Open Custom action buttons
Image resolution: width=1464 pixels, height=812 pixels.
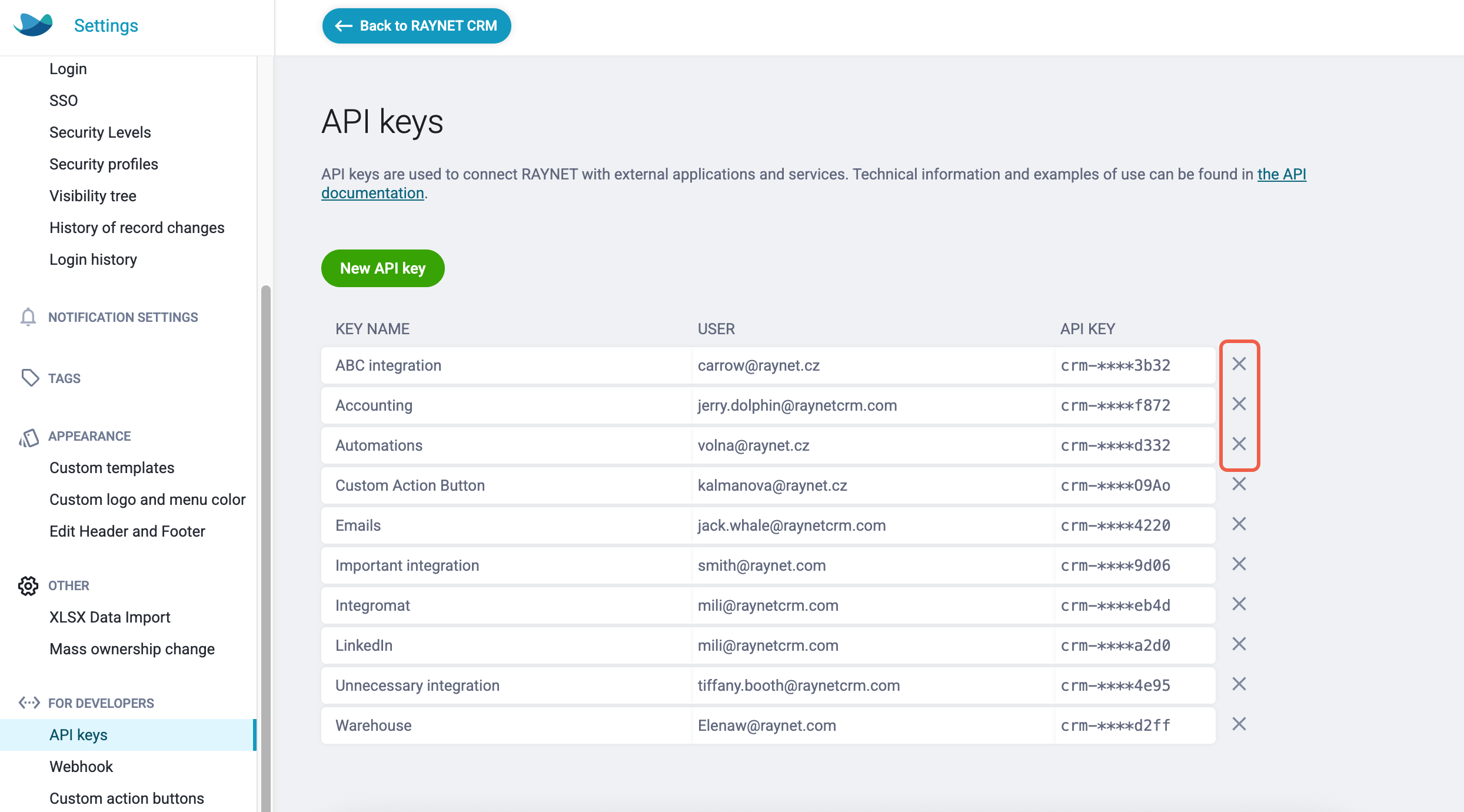point(127,798)
